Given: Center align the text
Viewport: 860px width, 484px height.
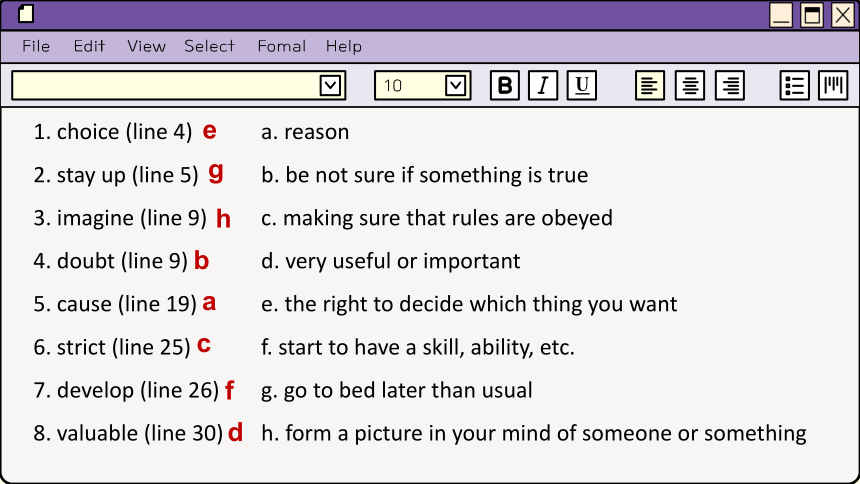Looking at the screenshot, I should tap(690, 86).
